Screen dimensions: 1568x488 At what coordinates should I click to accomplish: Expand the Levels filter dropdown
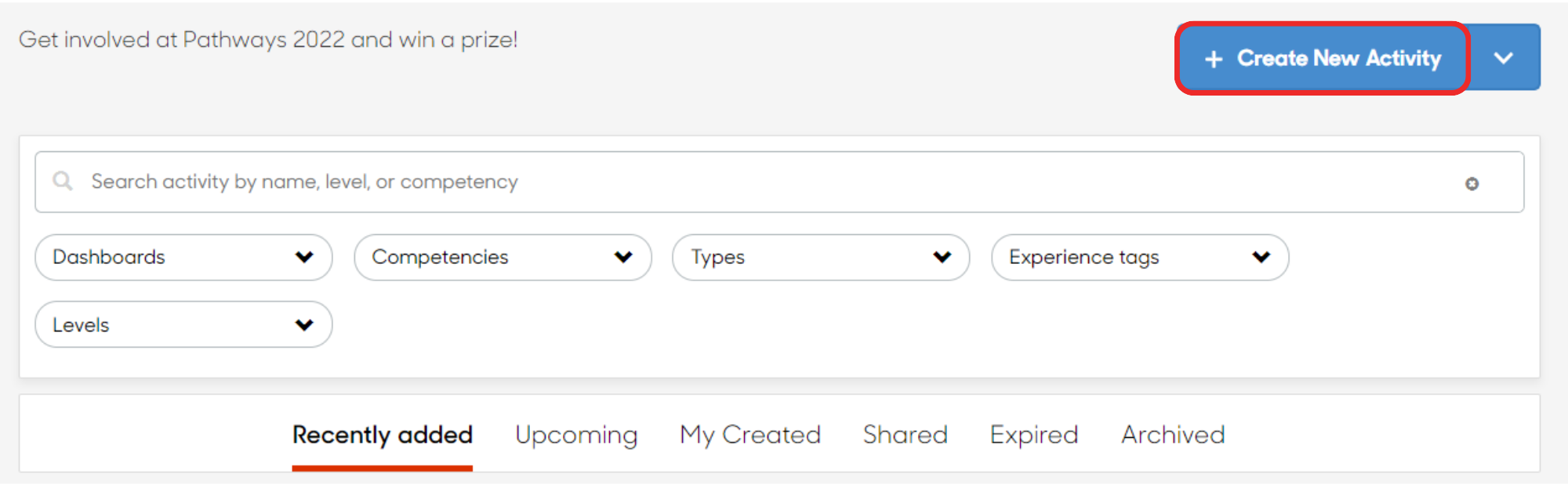point(183,324)
